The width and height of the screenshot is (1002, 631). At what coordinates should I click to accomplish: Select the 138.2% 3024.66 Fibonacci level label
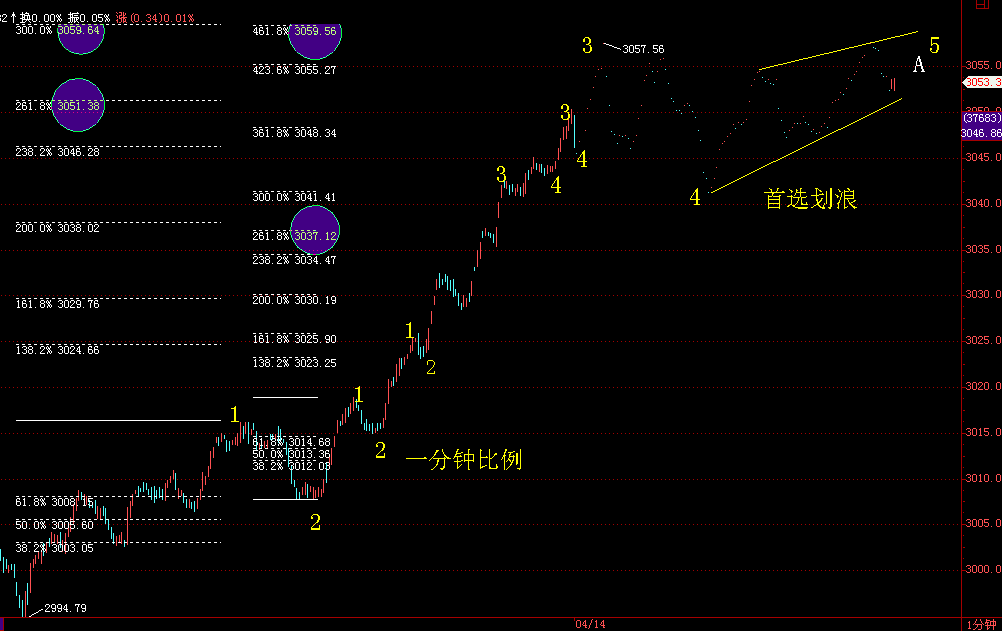(x=57, y=350)
